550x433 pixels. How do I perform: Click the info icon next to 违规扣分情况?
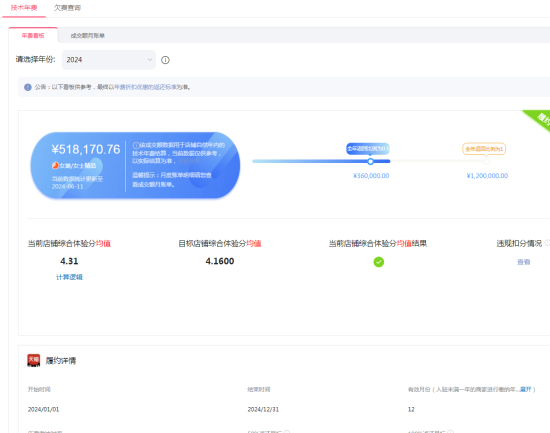[547, 243]
